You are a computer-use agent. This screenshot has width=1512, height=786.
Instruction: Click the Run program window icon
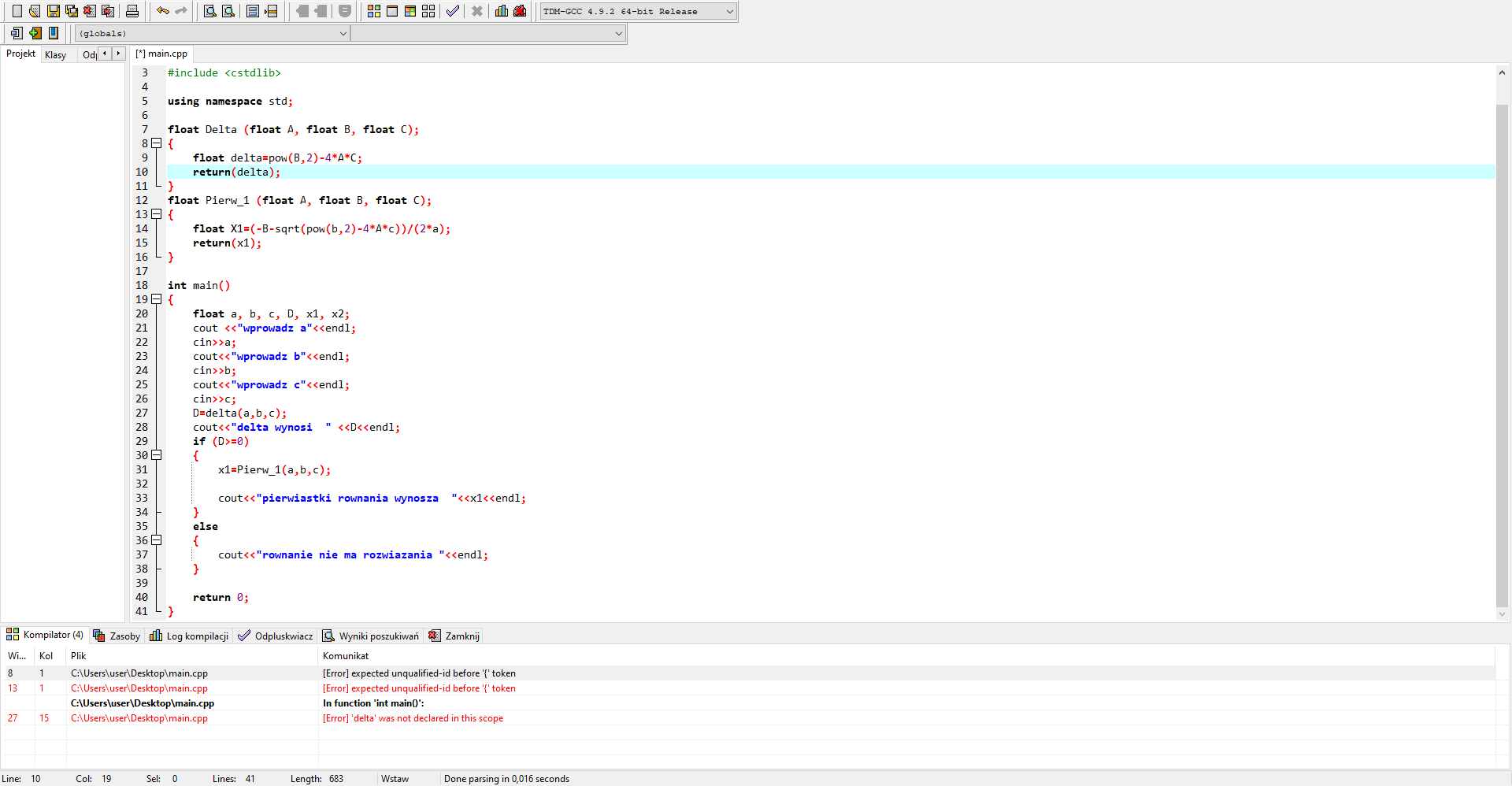click(x=392, y=11)
